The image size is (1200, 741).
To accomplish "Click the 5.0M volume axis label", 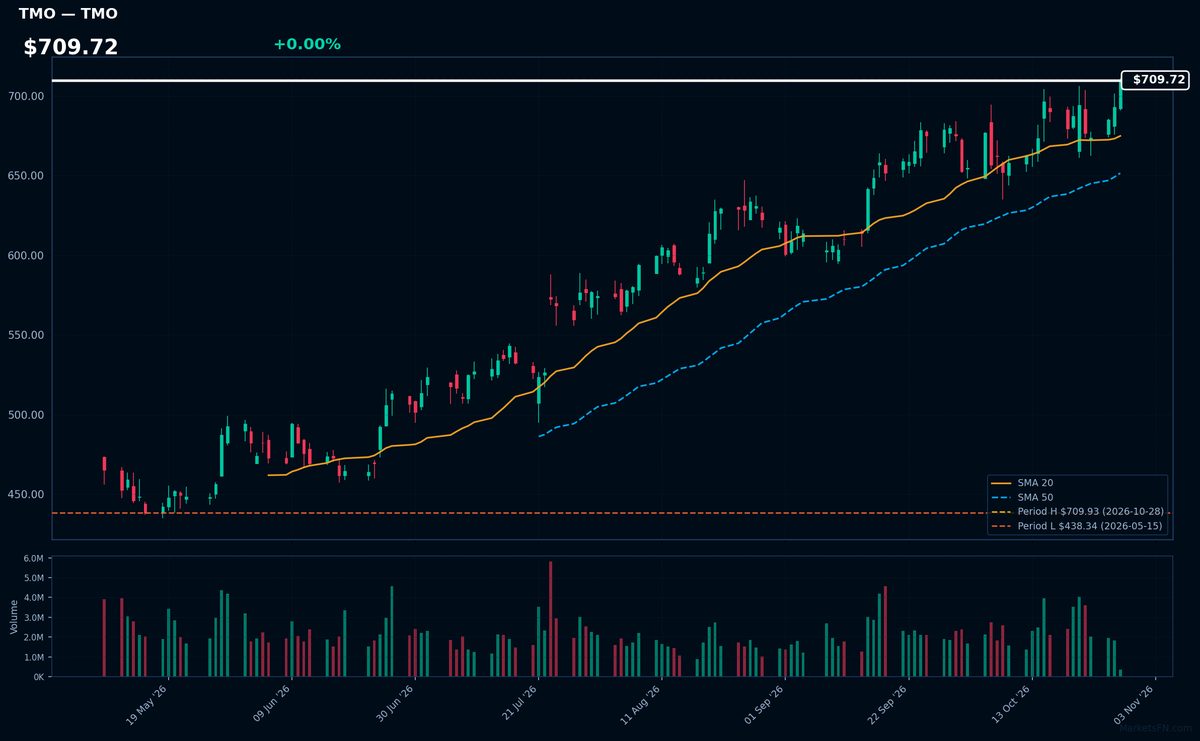I will tap(35, 578).
